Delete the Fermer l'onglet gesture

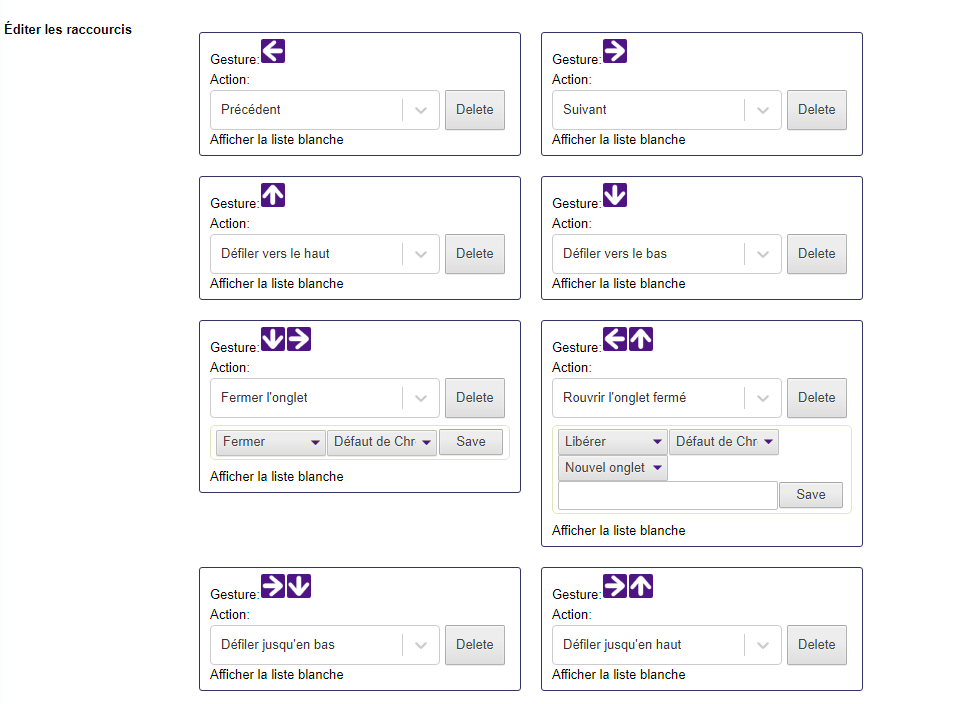pos(475,398)
